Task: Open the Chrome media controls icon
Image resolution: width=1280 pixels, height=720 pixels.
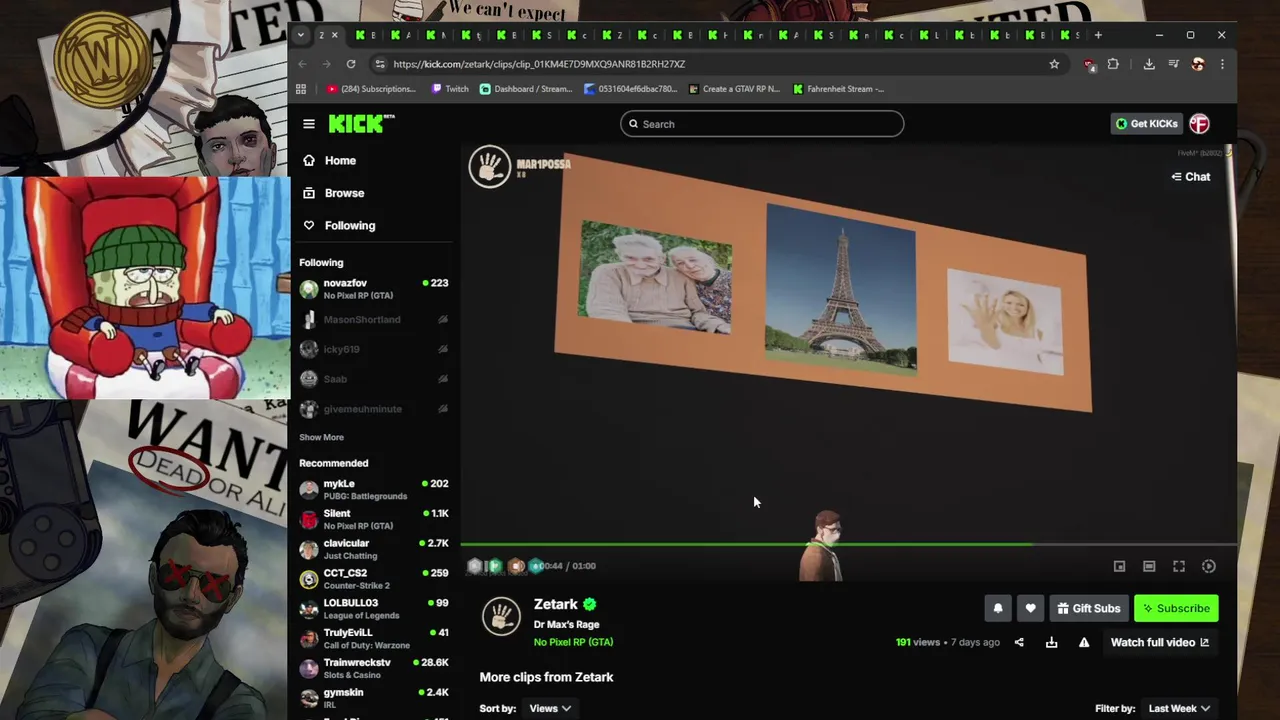Action: pos(1174,64)
